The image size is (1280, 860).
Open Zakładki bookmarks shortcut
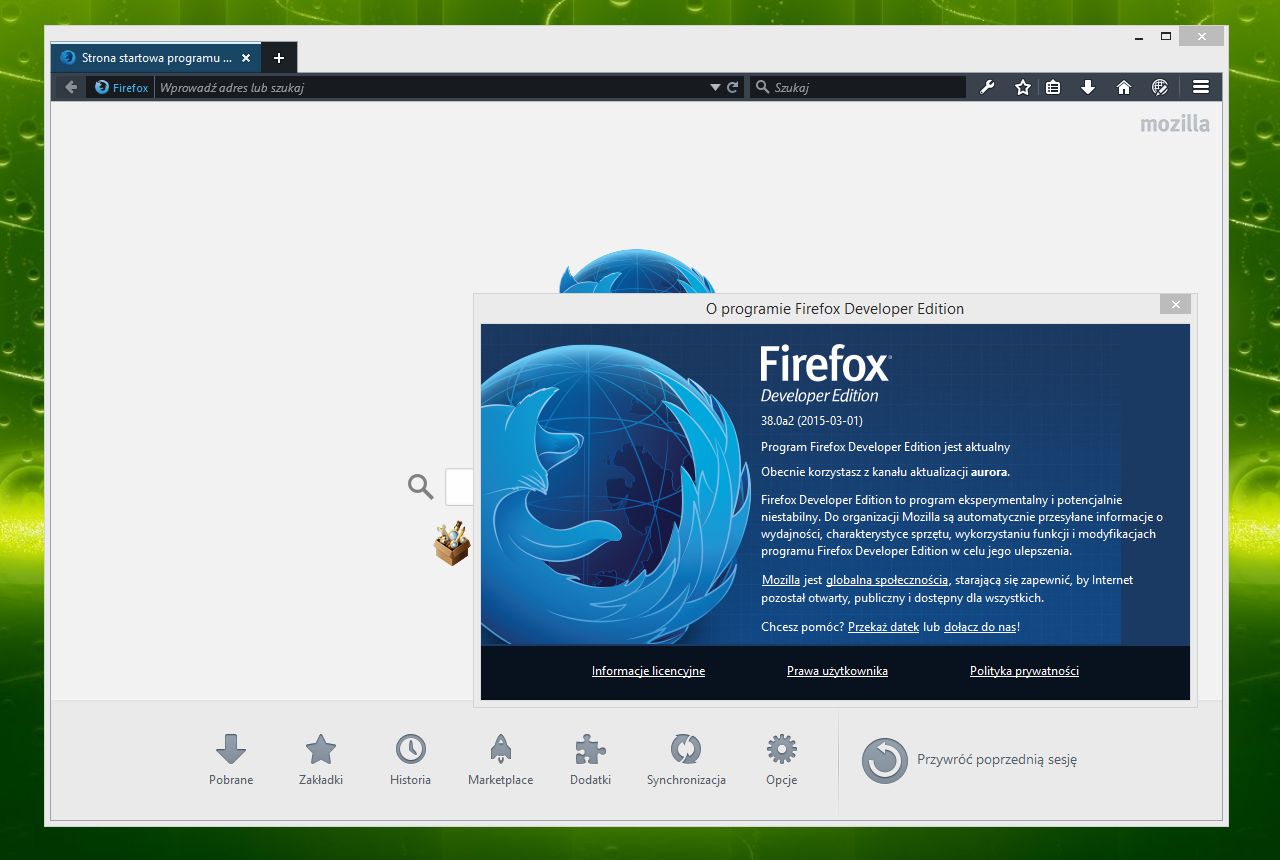(x=321, y=760)
